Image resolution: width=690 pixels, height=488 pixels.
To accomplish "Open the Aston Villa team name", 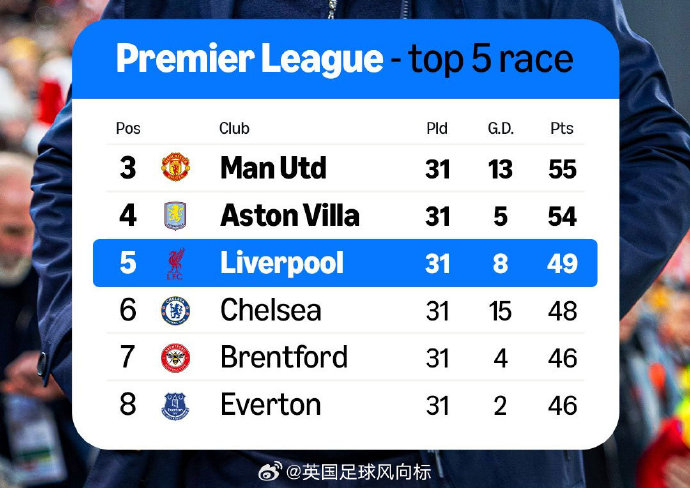I will [289, 215].
